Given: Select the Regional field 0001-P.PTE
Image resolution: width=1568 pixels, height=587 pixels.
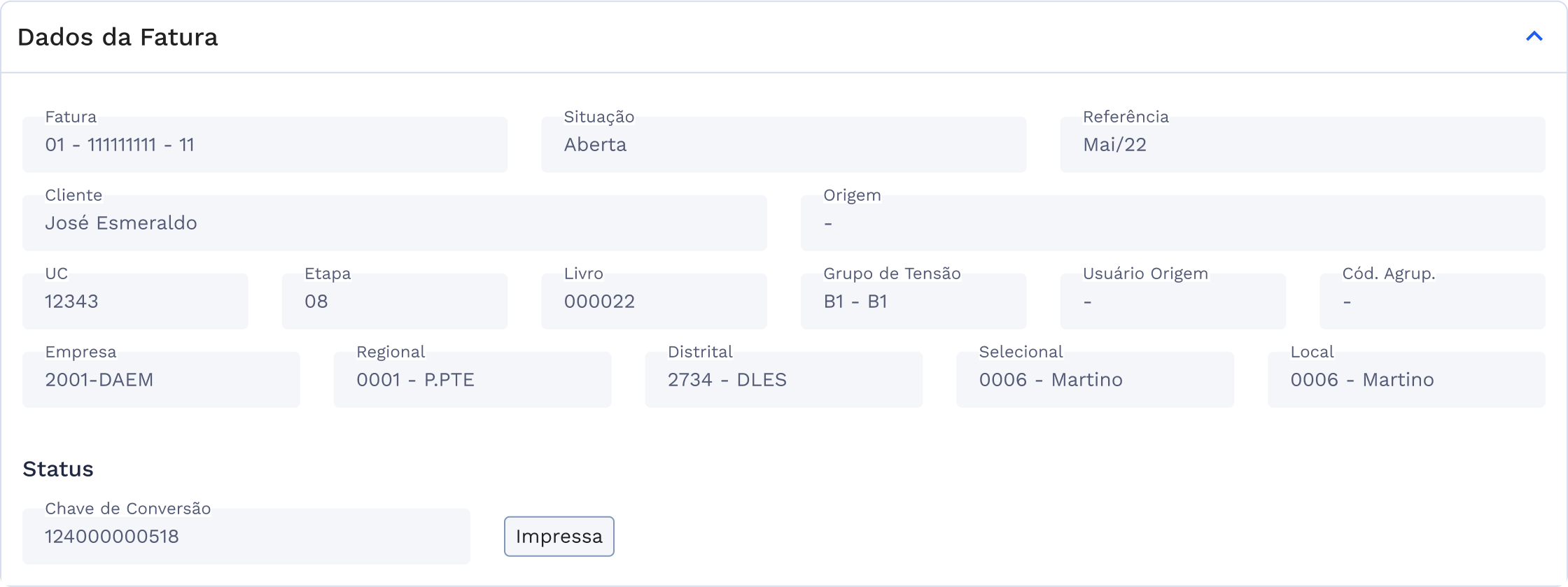Looking at the screenshot, I should click(x=472, y=379).
